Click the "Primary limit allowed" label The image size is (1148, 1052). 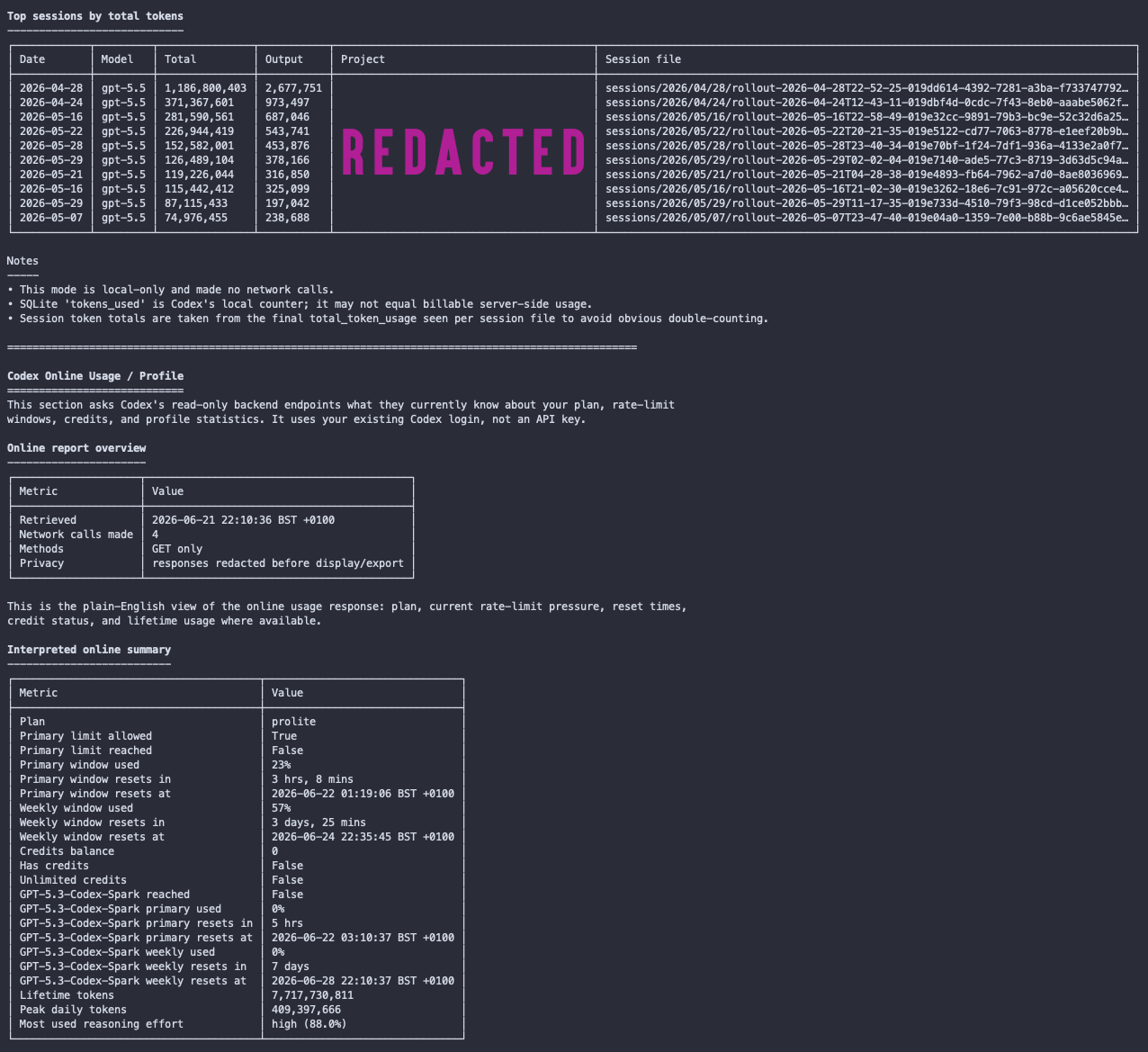[x=86, y=736]
